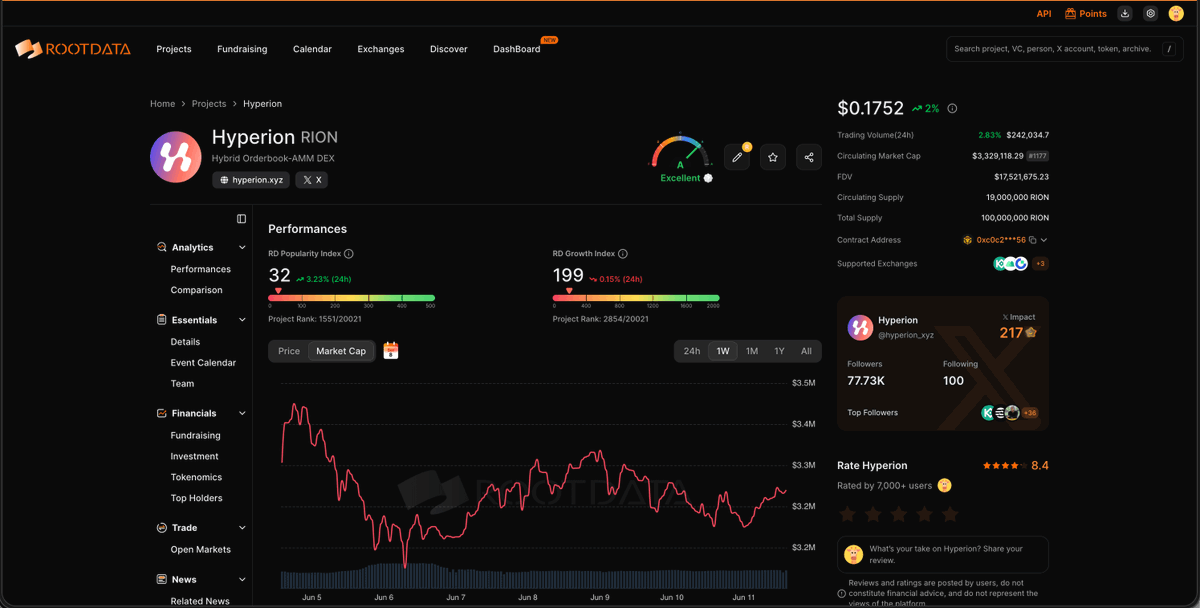Open Fundraising menu in top navigation

242,49
